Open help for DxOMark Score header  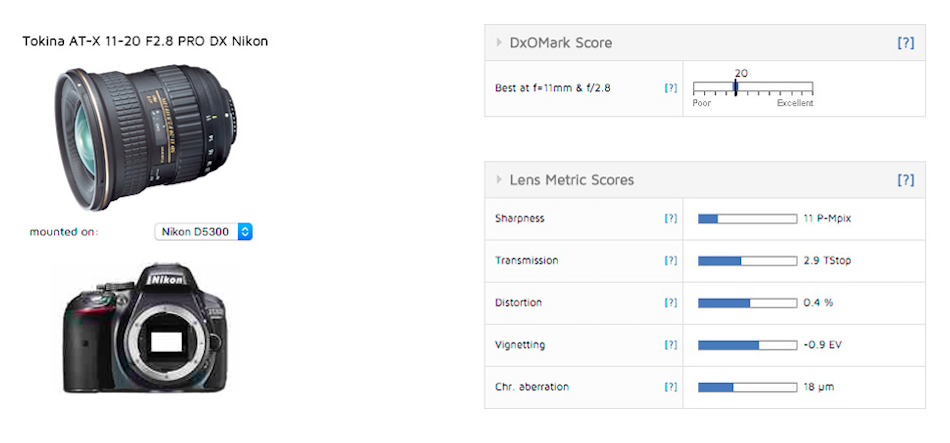905,43
